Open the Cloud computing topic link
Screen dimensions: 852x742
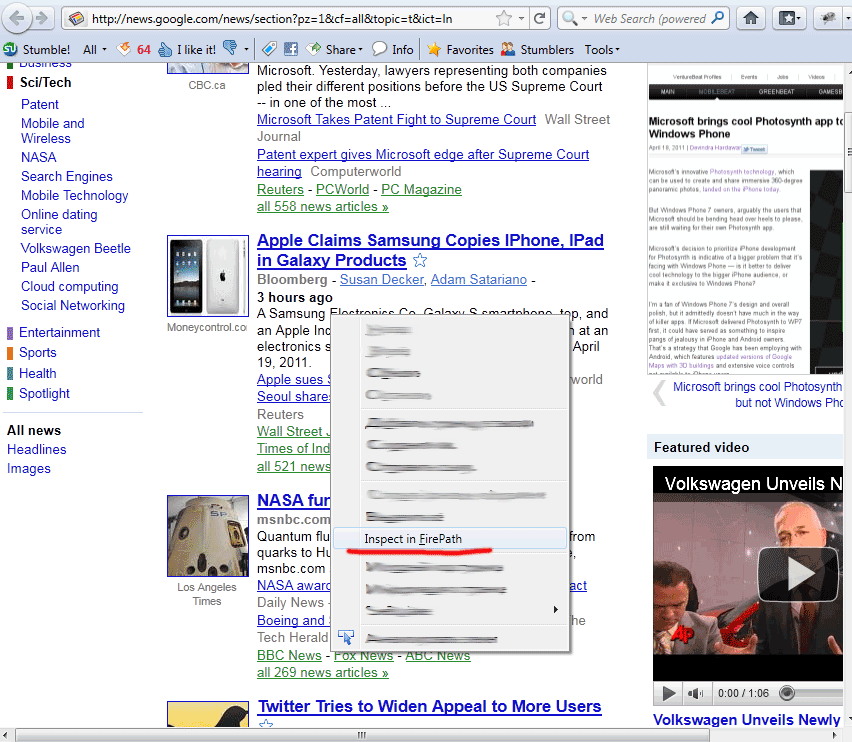[70, 286]
